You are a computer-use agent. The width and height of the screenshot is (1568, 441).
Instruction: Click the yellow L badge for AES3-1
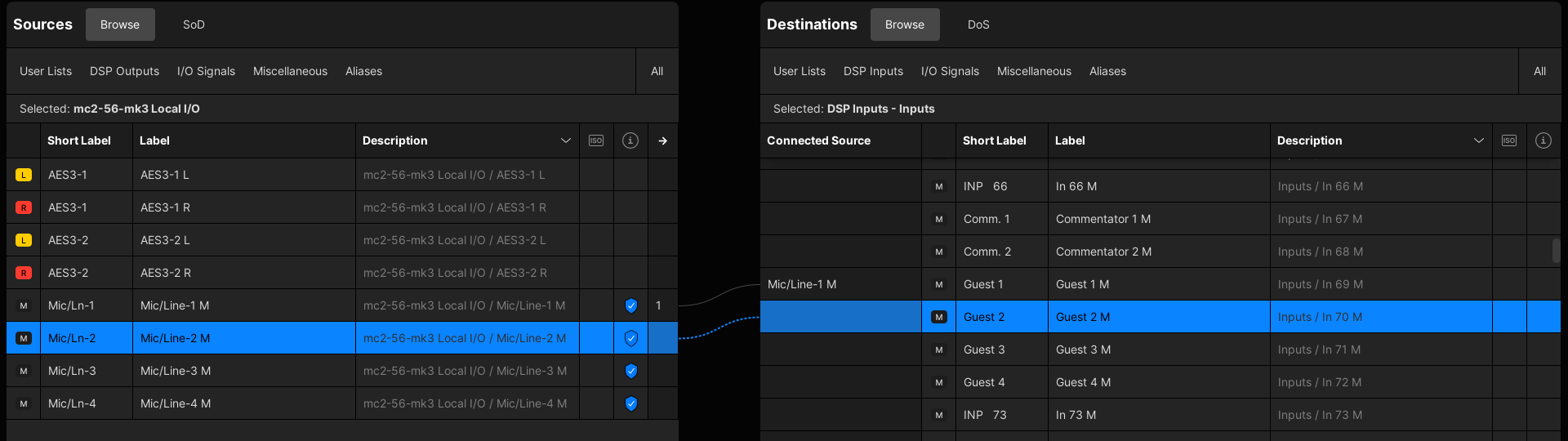tap(24, 175)
